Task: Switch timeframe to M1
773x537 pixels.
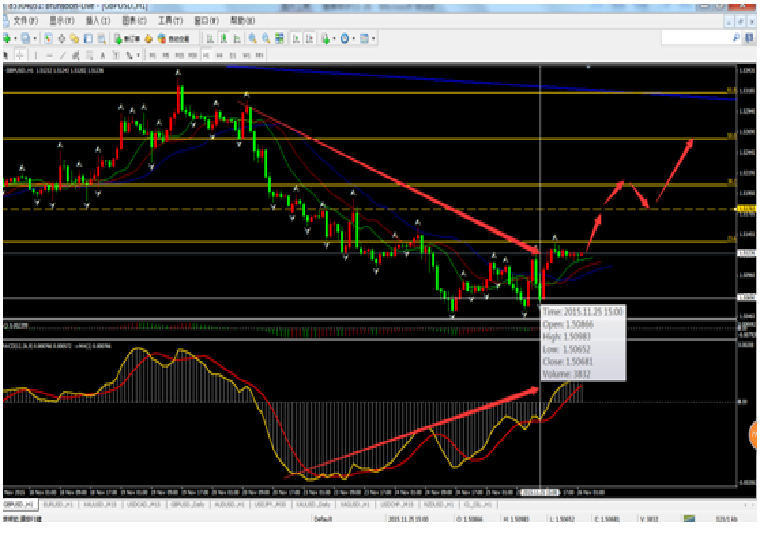Action: (x=152, y=55)
